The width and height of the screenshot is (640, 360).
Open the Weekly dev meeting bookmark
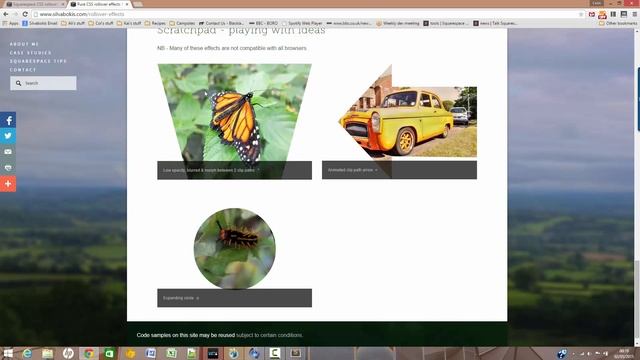pyautogui.click(x=398, y=23)
